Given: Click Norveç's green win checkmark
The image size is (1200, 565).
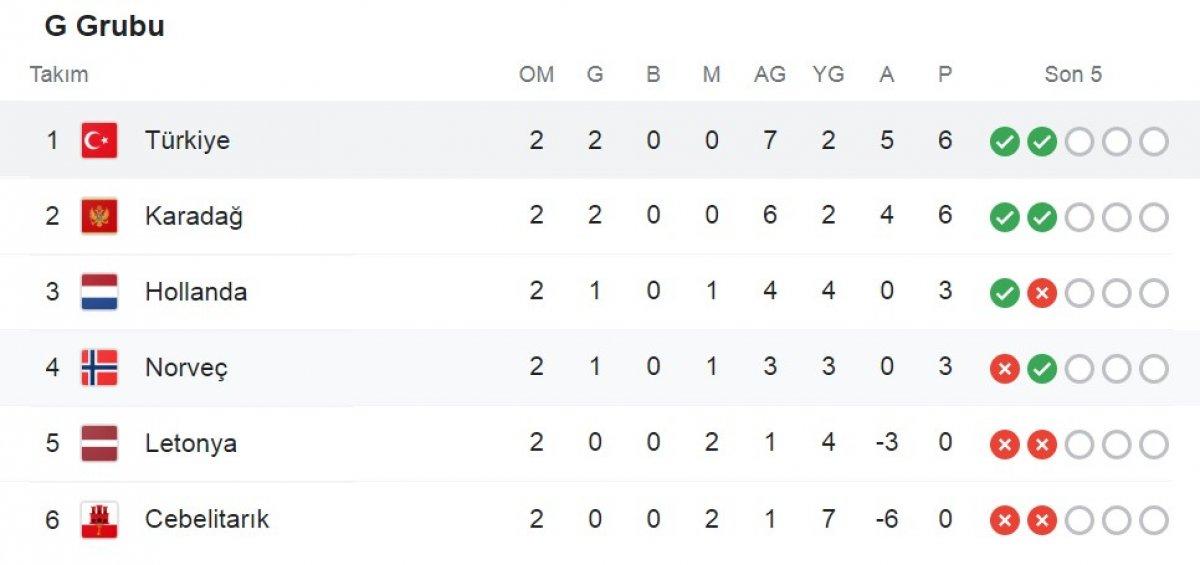Looking at the screenshot, I should pos(1042,369).
